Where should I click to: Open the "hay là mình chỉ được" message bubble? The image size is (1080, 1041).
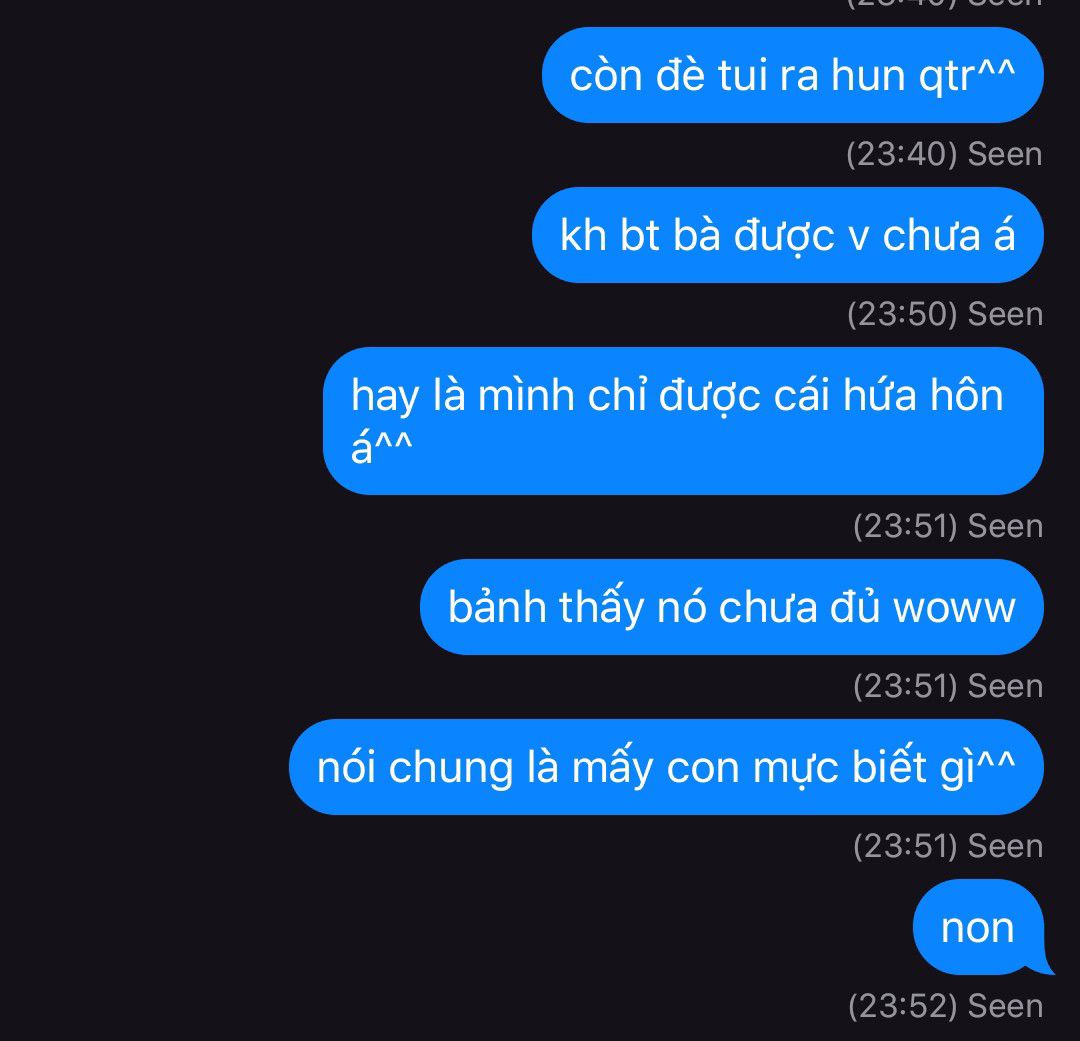pos(683,421)
